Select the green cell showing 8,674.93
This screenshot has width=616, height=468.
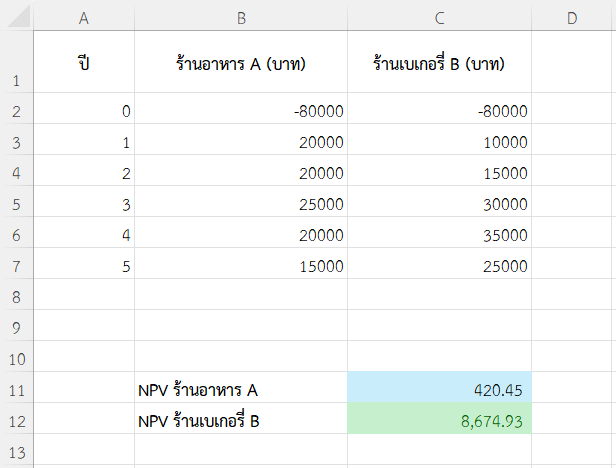coord(439,418)
